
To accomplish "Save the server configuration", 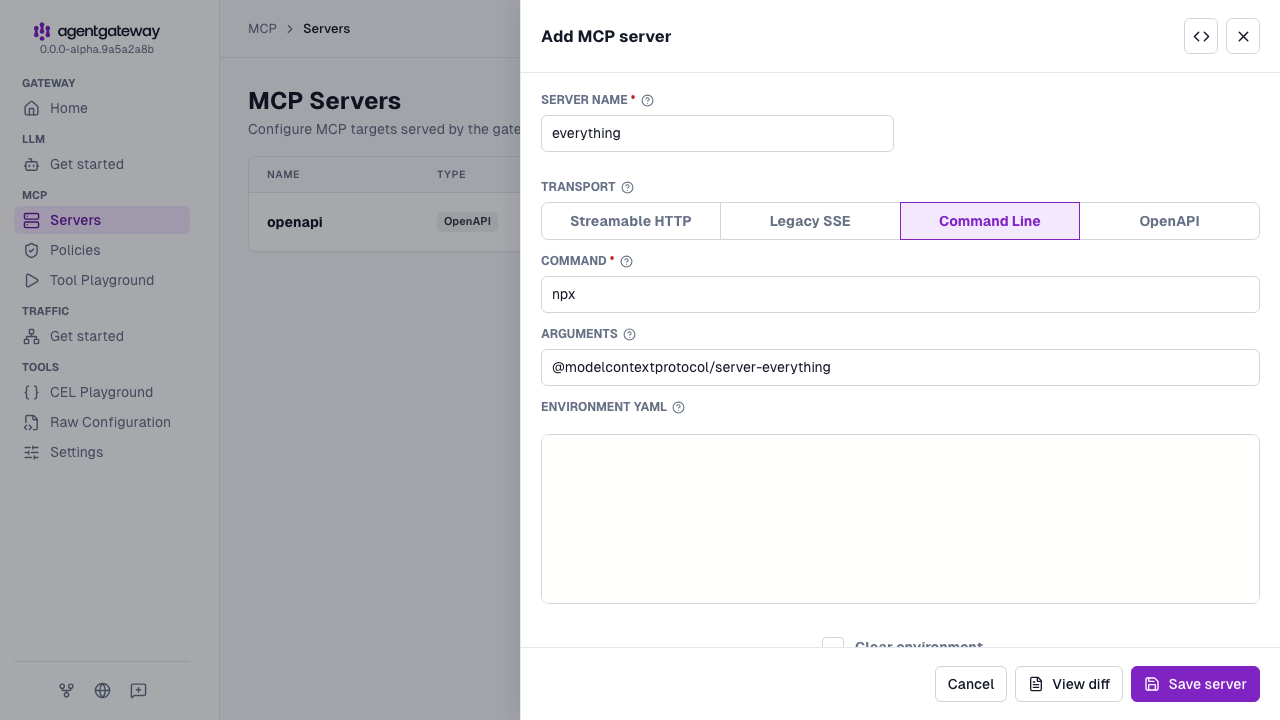I will (x=1195, y=684).
